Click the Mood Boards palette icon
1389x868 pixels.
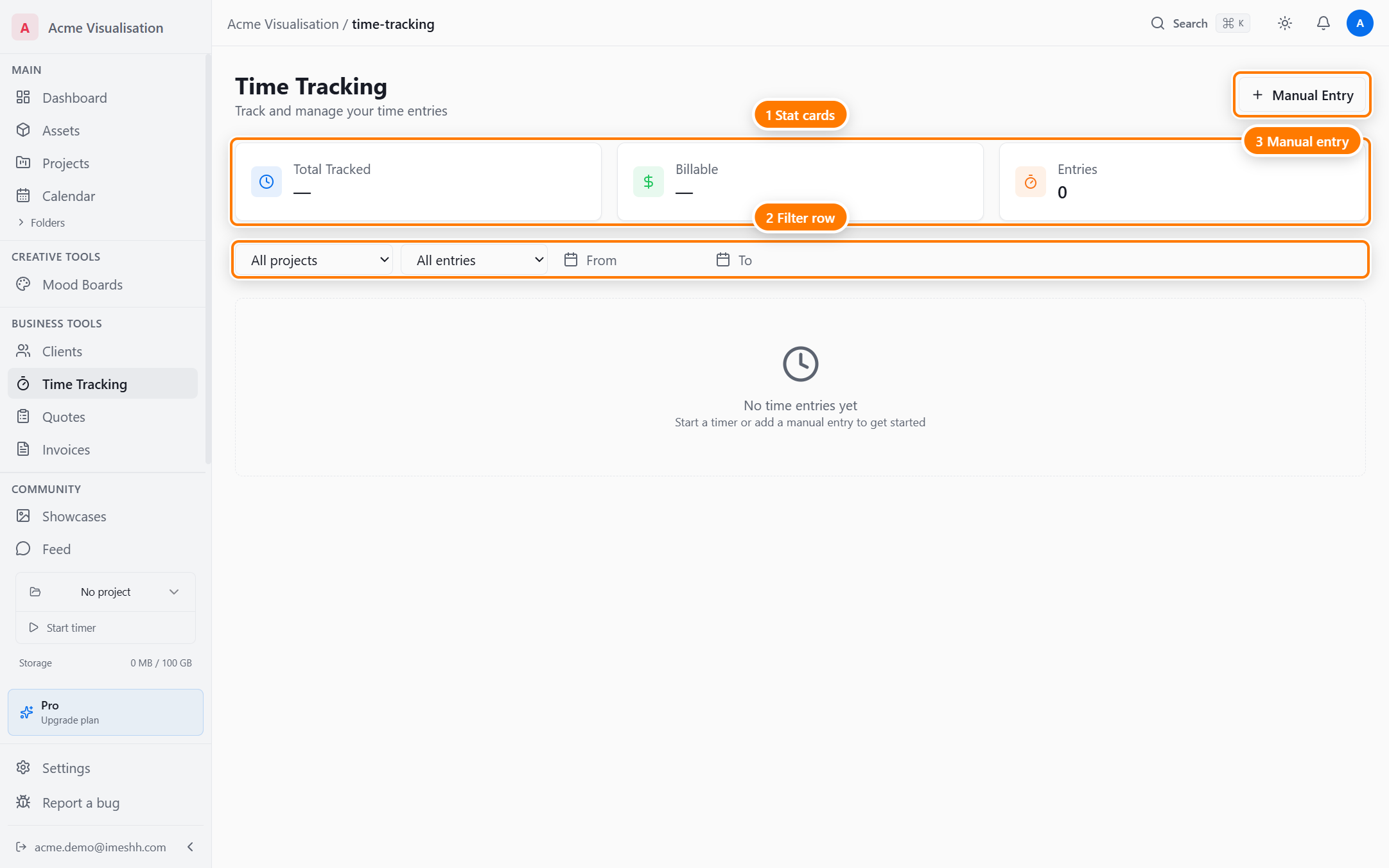coord(23,284)
